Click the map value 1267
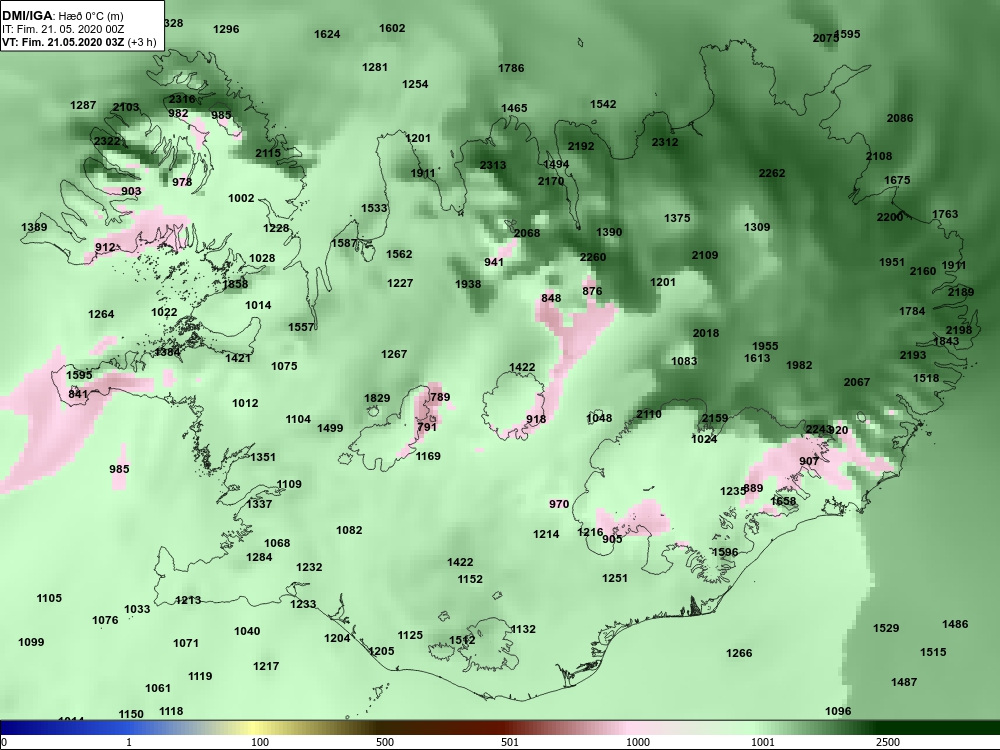The width and height of the screenshot is (1000, 750). (394, 354)
